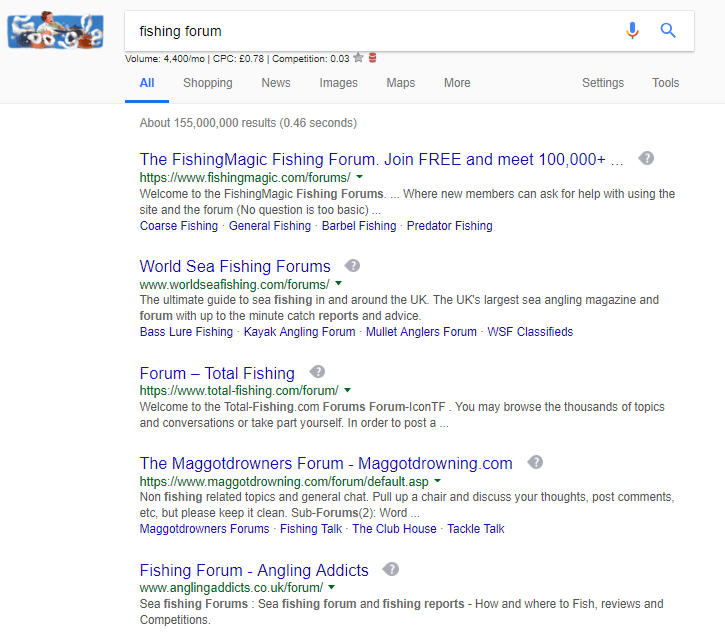Open the WSF Classifieds sitelink
The height and width of the screenshot is (642, 725).
(x=530, y=332)
